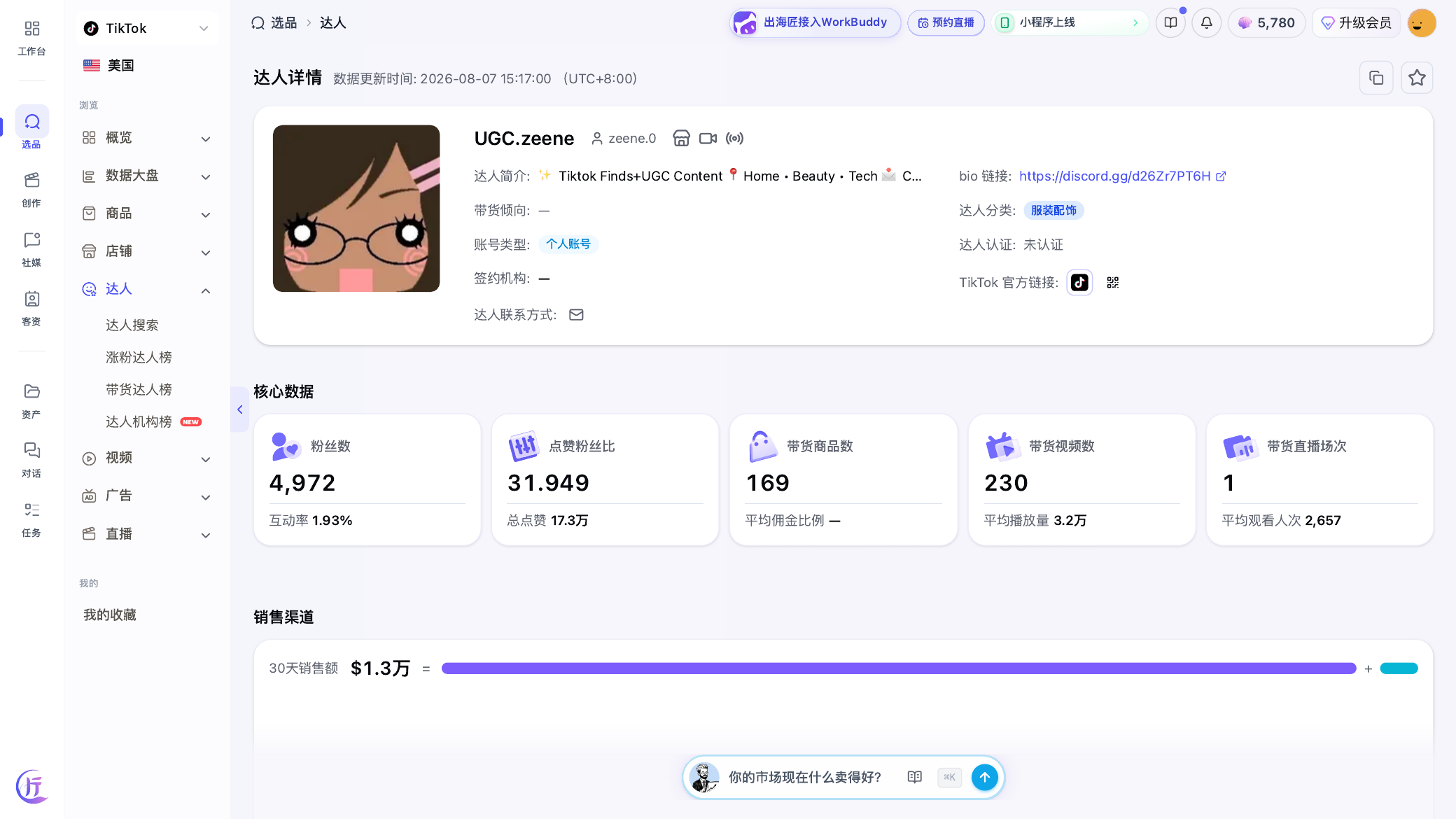Click the 服装配饰 category tag
The image size is (1456, 819).
point(1053,211)
